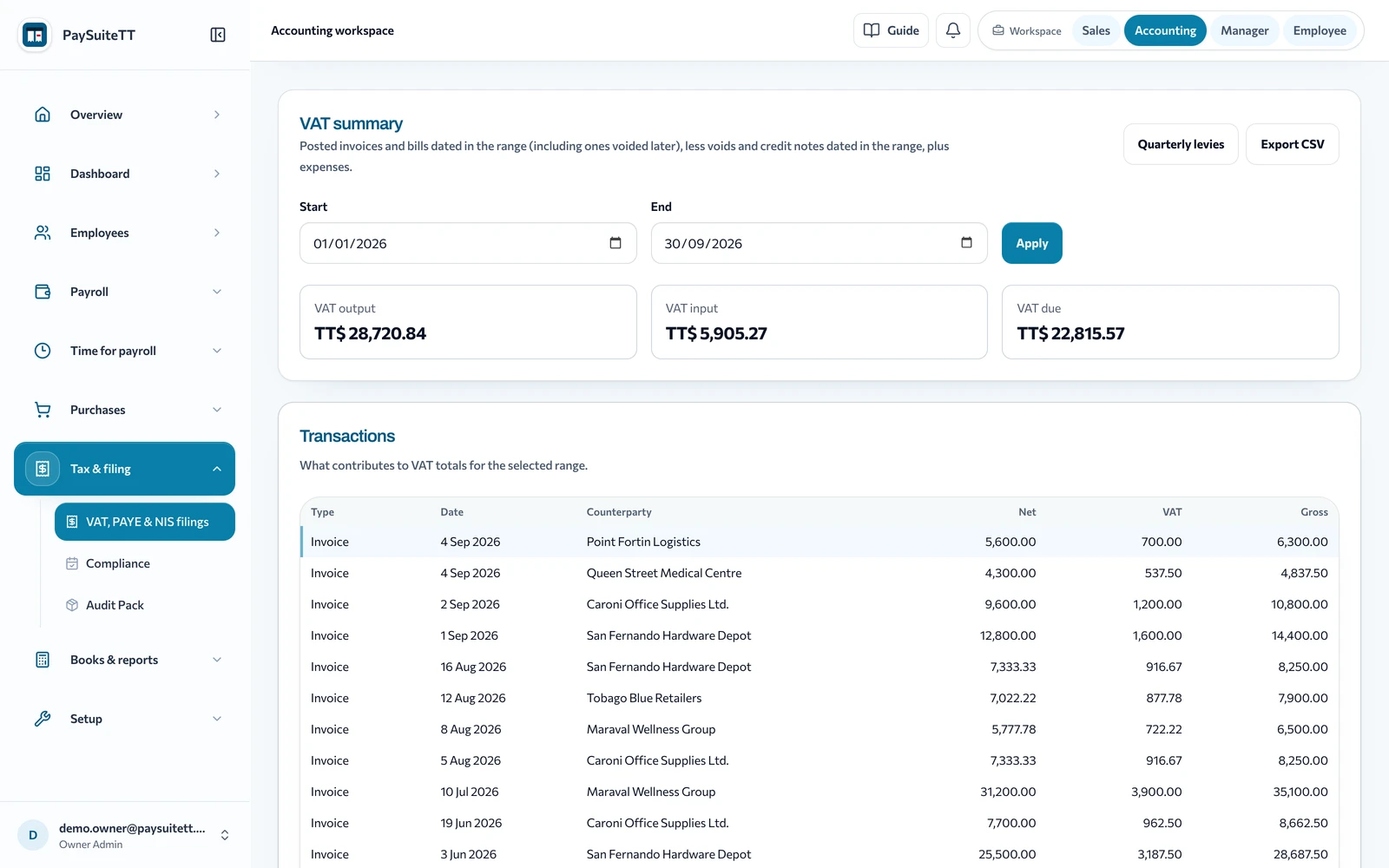Image resolution: width=1389 pixels, height=868 pixels.
Task: Open Quarterly levies
Action: (1181, 144)
